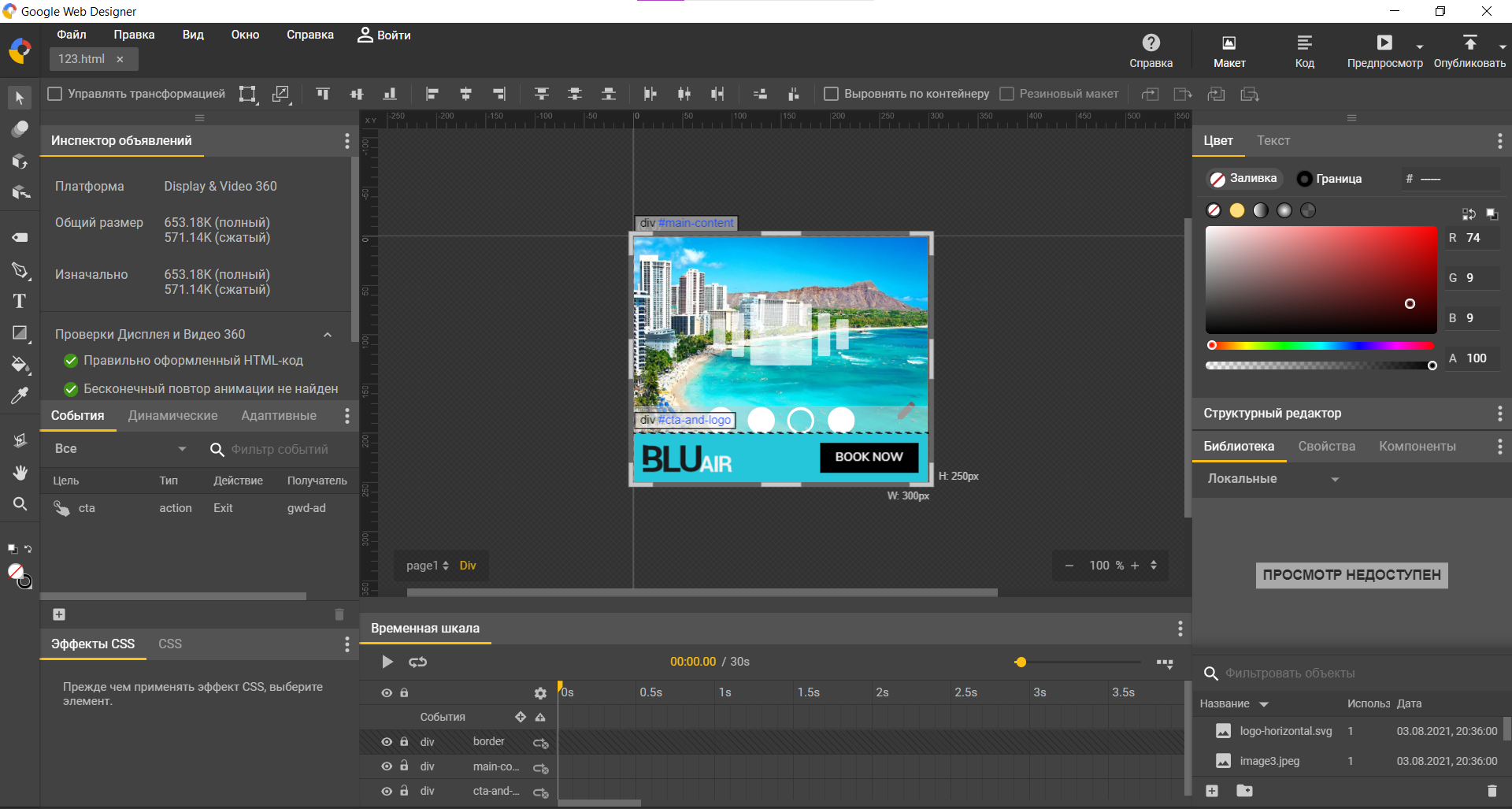Hide the border div layer
This screenshot has width=1512, height=809.
(387, 742)
